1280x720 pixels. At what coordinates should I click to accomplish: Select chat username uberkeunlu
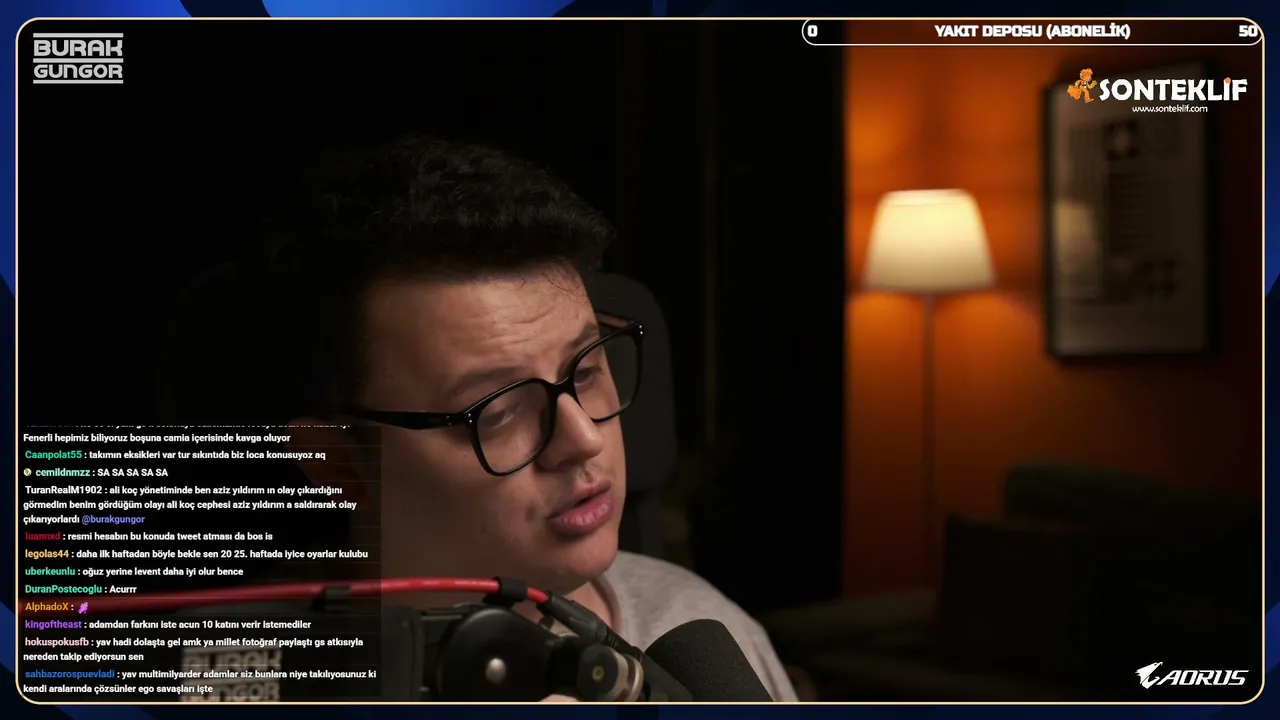point(50,572)
